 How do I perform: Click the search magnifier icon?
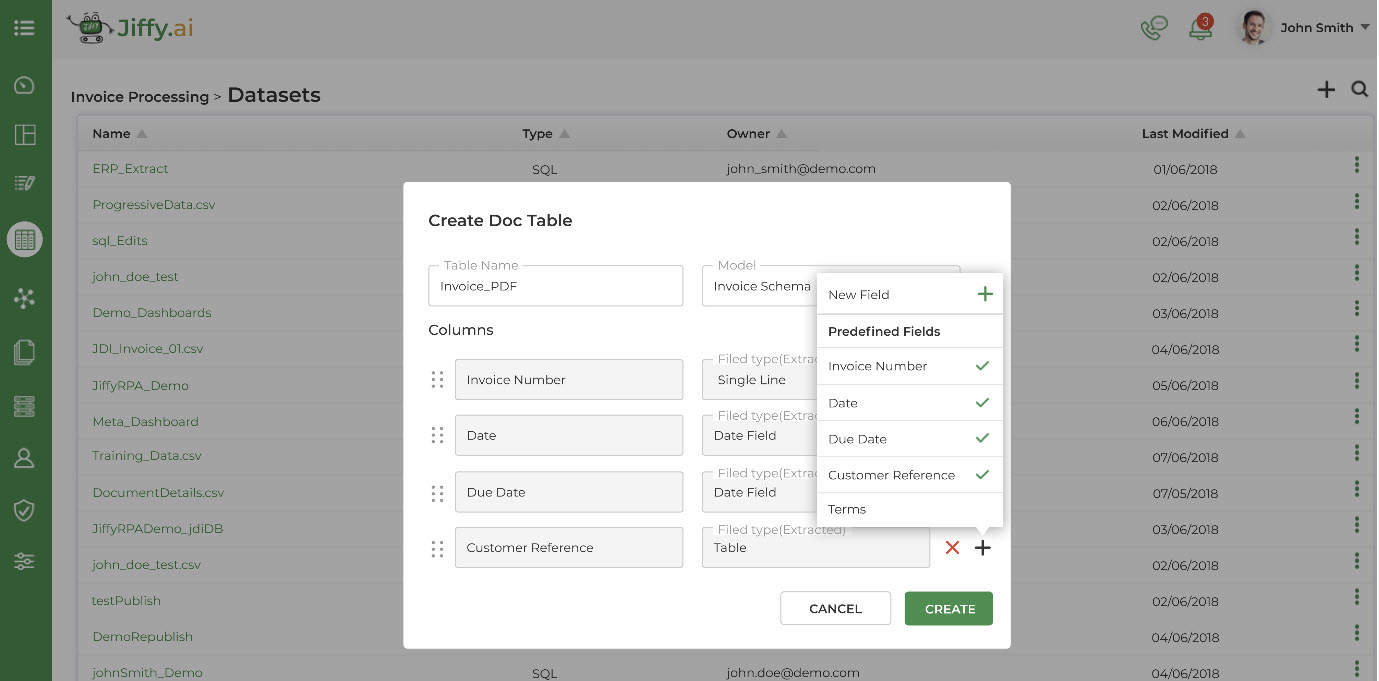1359,89
